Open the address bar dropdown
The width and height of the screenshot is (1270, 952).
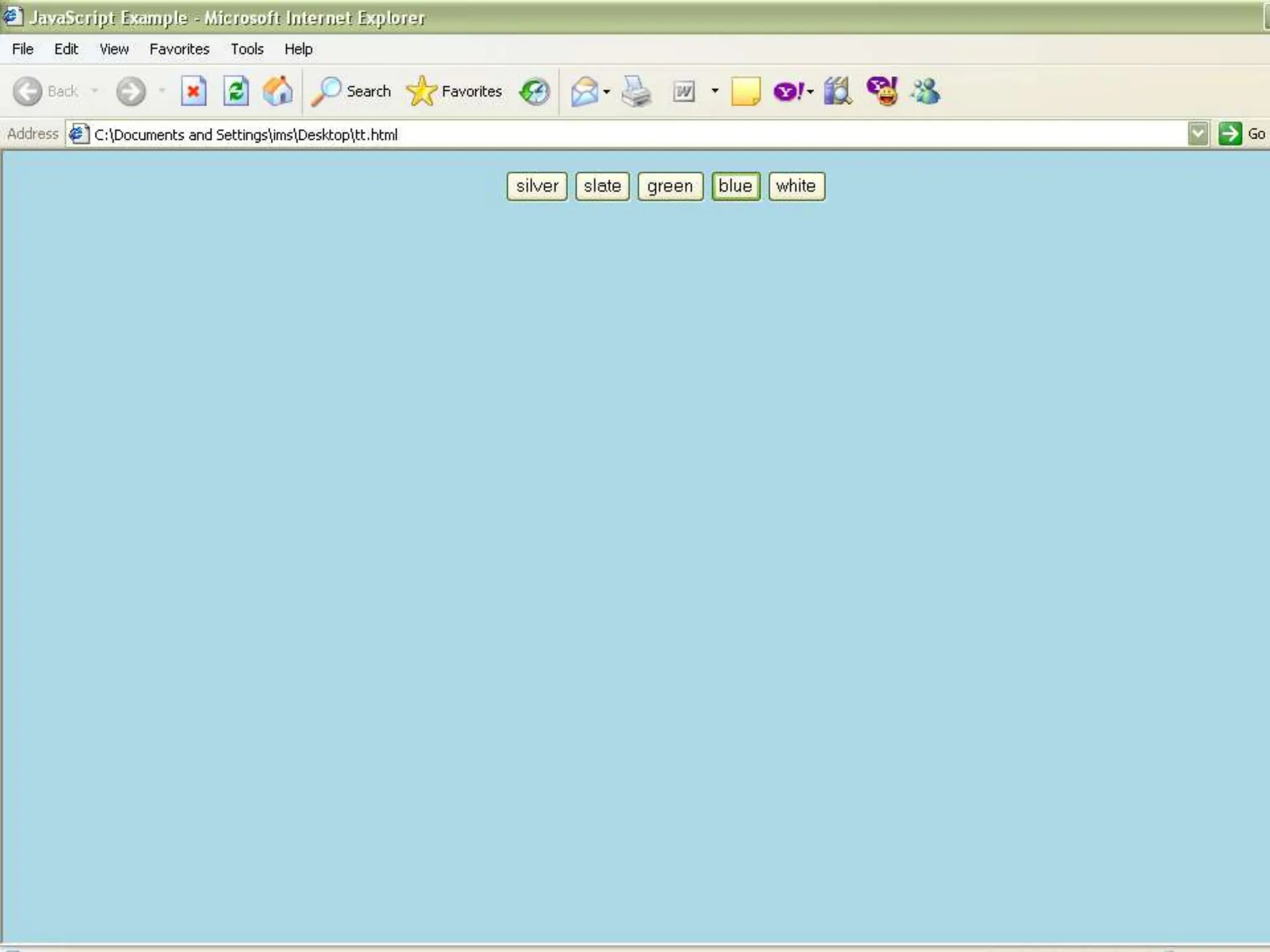click(1197, 134)
